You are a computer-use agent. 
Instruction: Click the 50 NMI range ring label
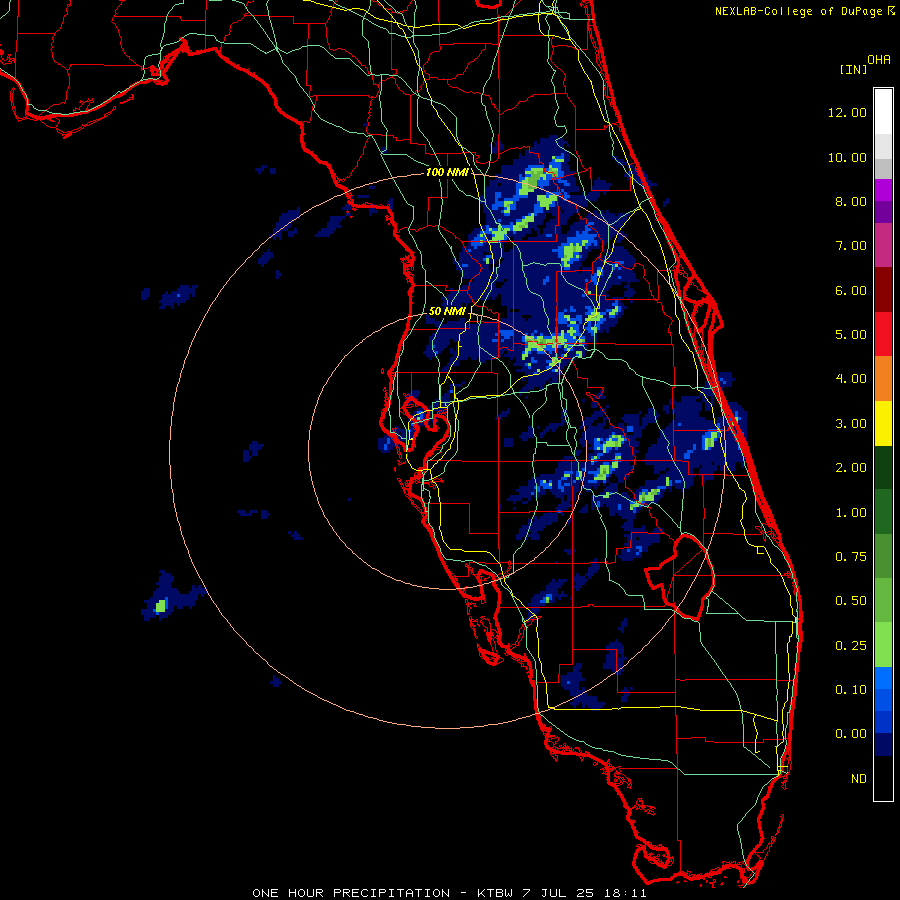pos(447,311)
